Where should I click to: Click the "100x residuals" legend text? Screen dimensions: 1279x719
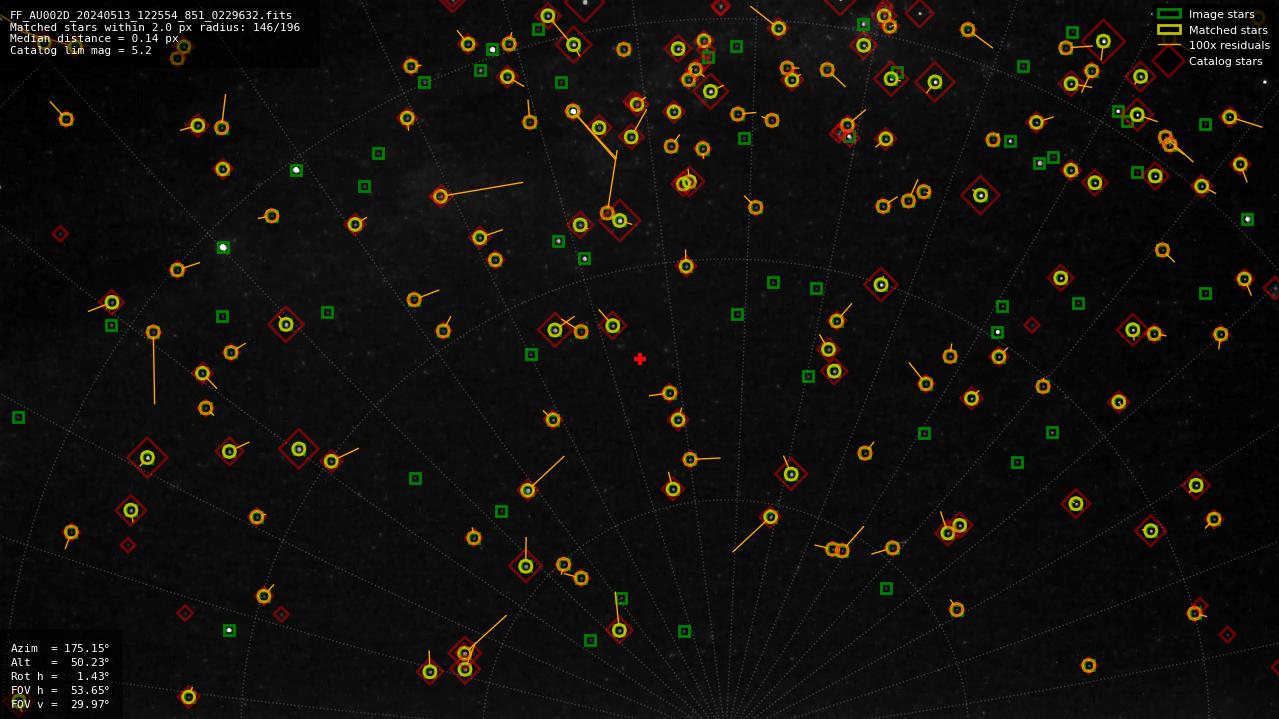[x=1229, y=46]
